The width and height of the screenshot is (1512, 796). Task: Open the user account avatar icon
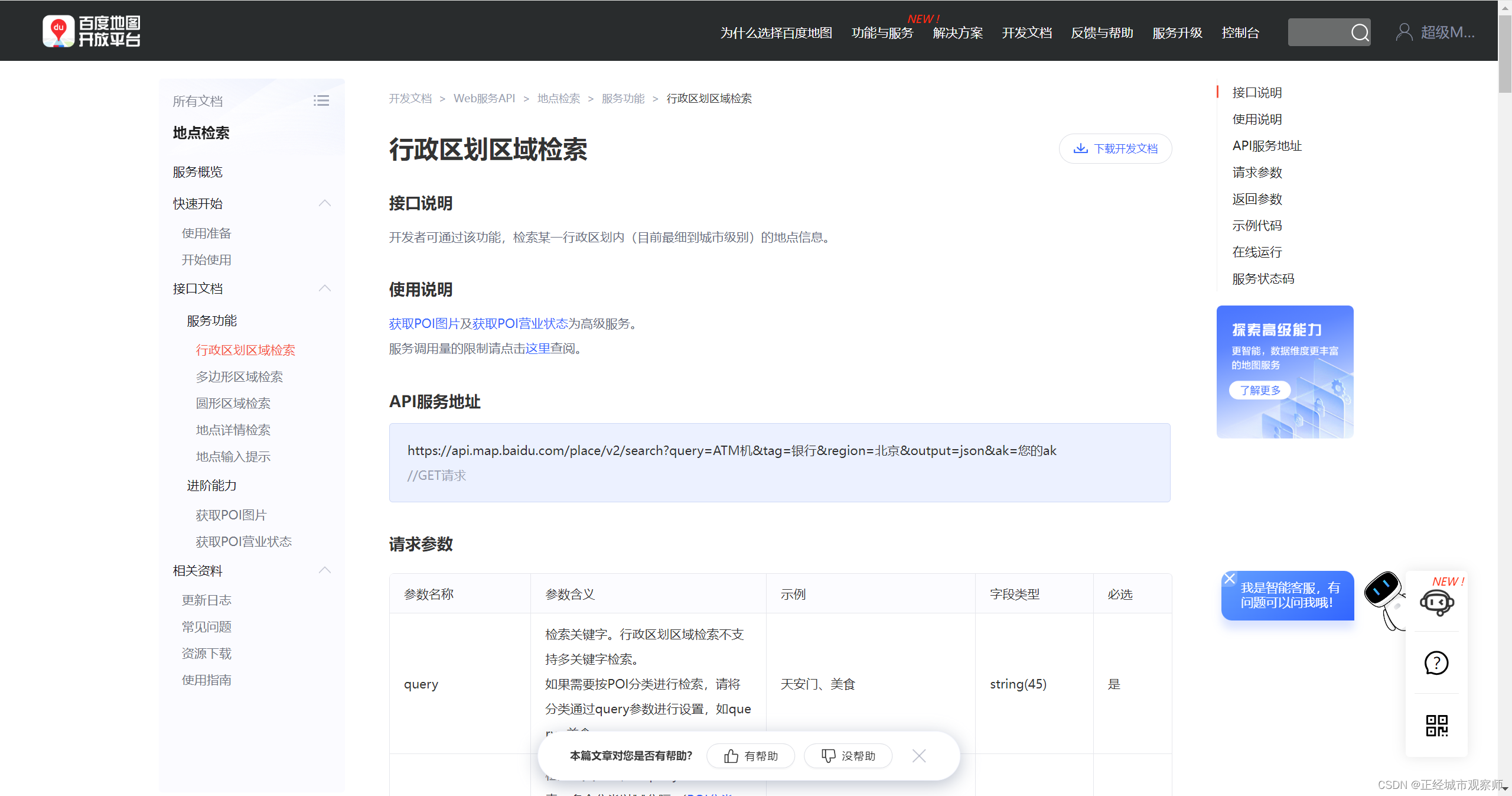pyautogui.click(x=1404, y=33)
